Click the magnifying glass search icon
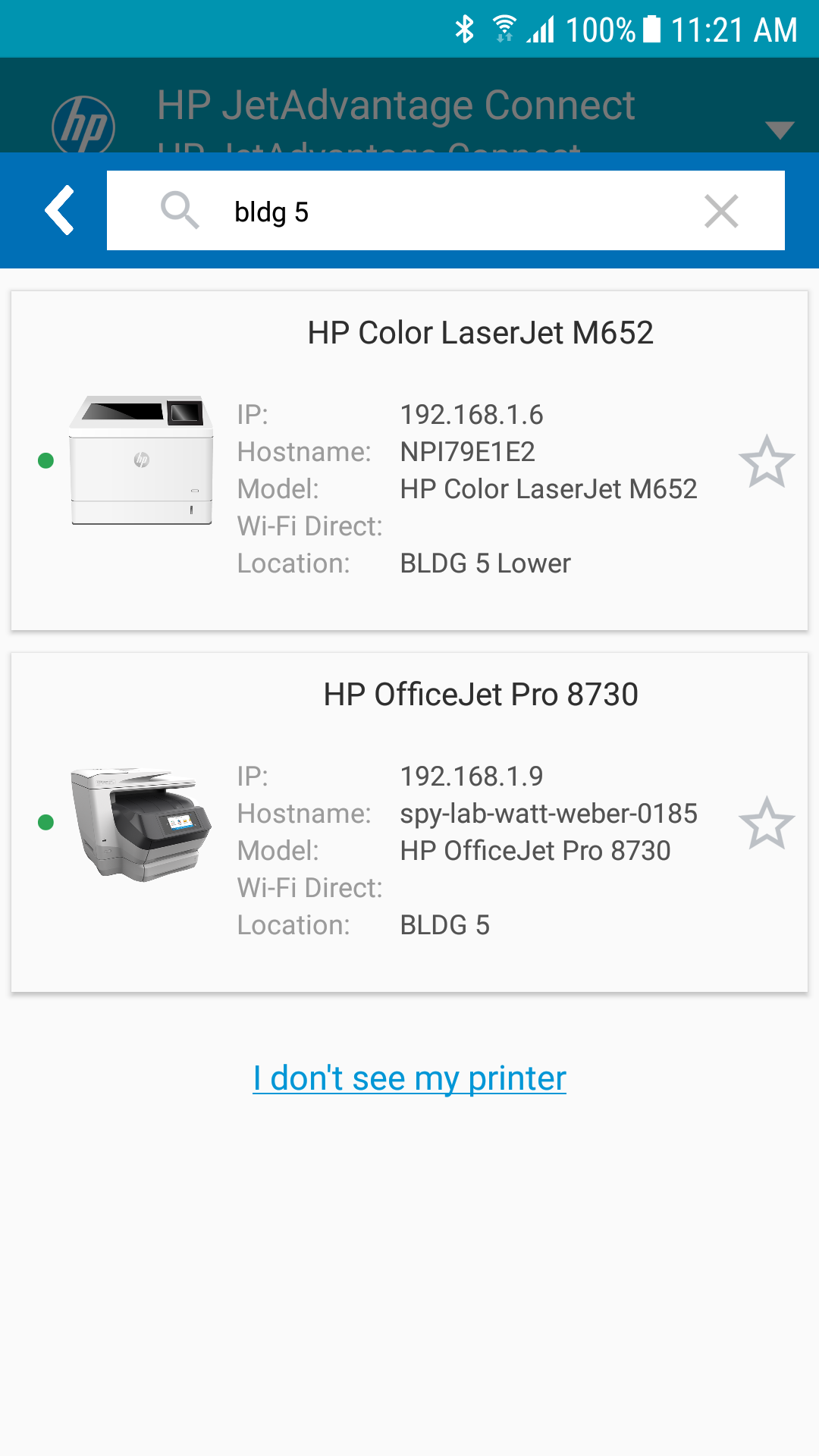This screenshot has width=819, height=1456. click(x=180, y=210)
